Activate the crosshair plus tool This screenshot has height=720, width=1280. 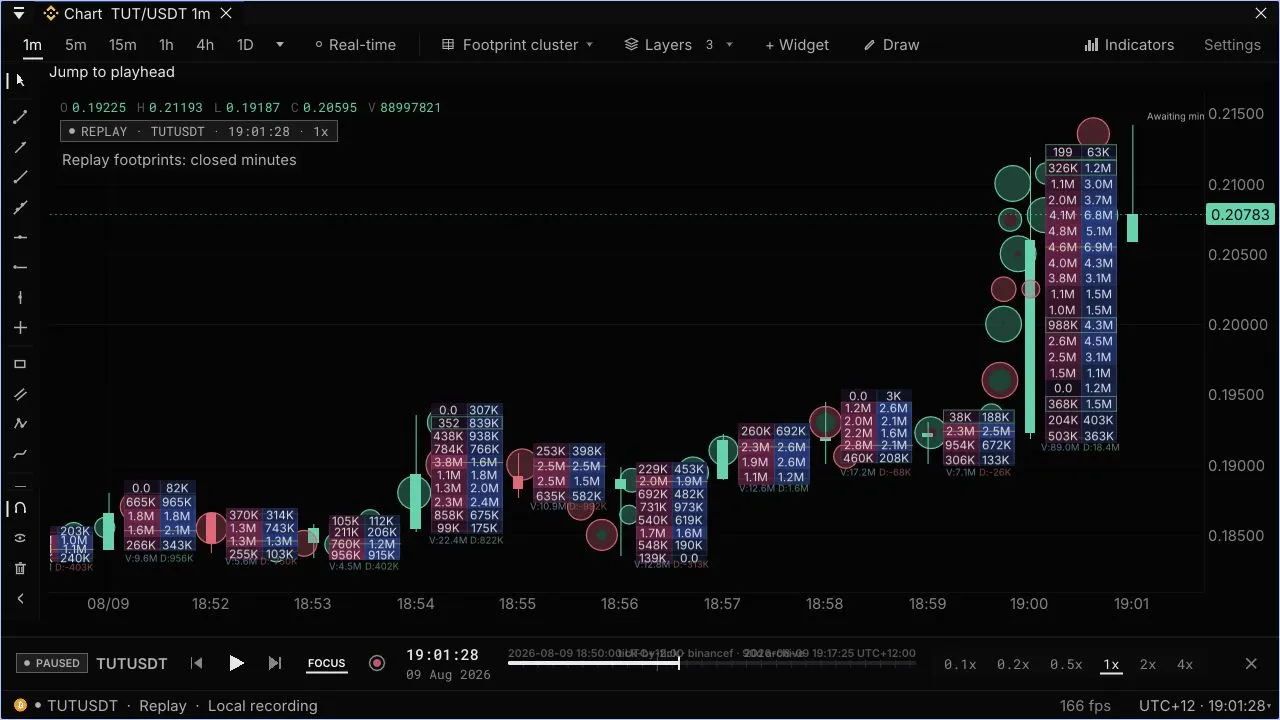tap(20, 327)
